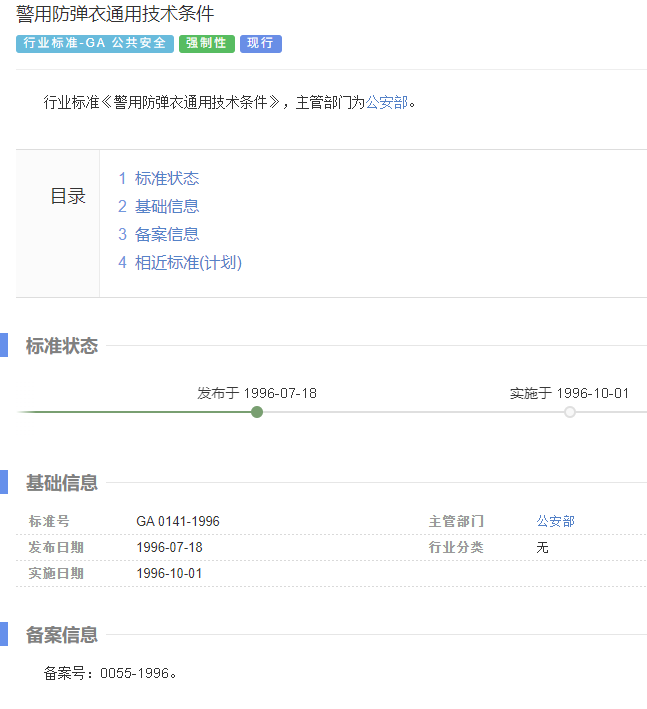The height and width of the screenshot is (709, 647).
Task: Click the 基础信息 section heading
Action: [62, 483]
